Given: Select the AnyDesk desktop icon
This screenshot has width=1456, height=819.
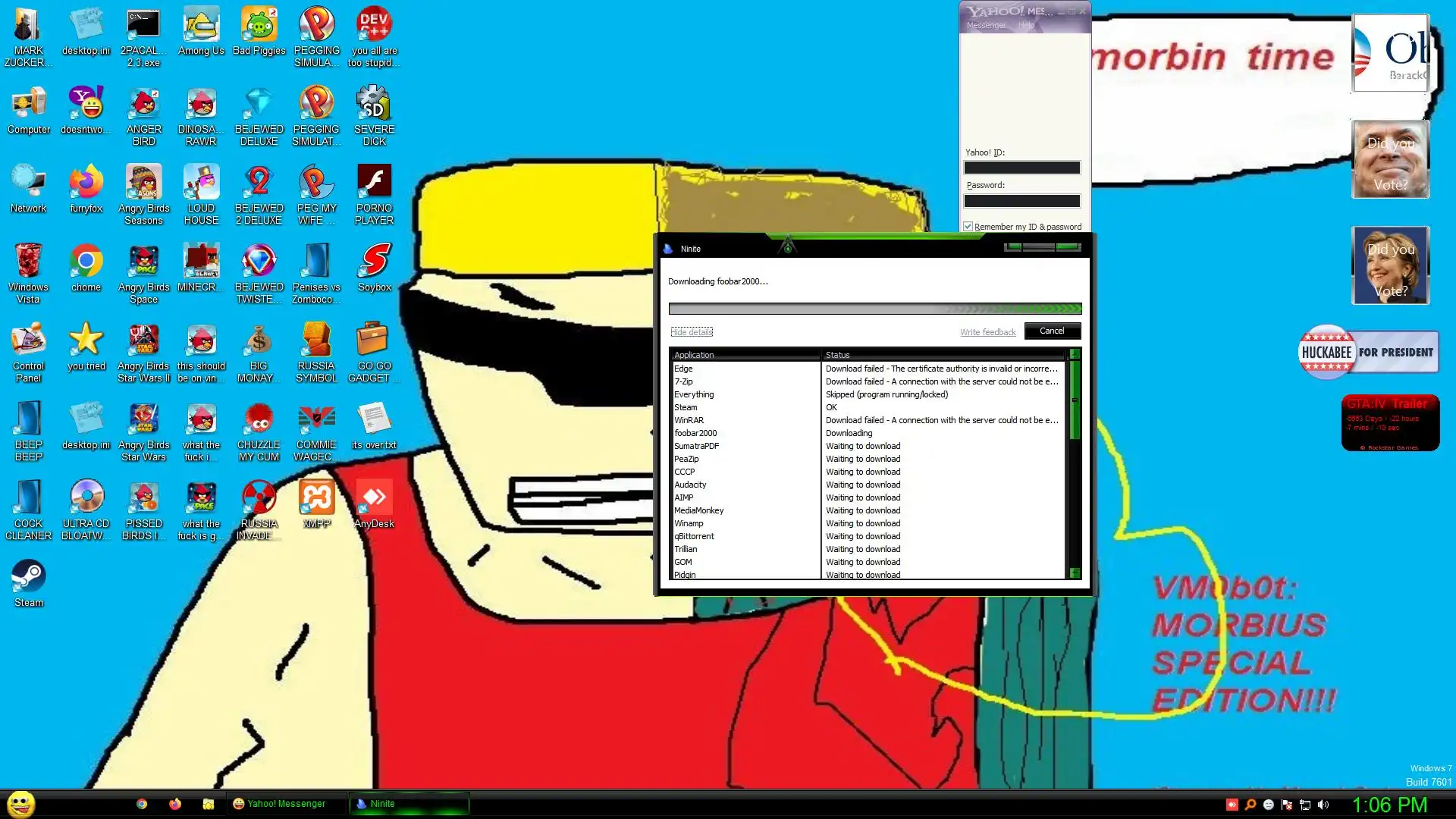Looking at the screenshot, I should [374, 498].
